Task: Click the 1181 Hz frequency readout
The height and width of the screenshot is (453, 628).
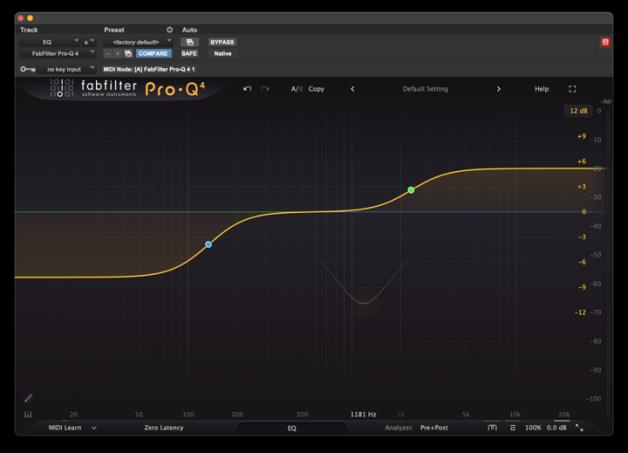Action: pyautogui.click(x=363, y=414)
